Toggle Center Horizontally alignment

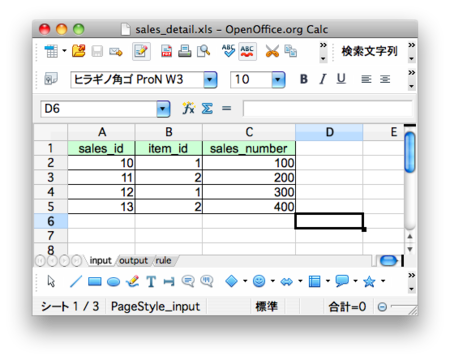(385, 79)
